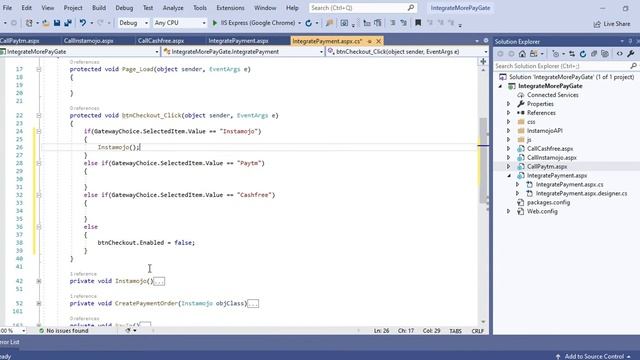Viewport: 640px width, 360px height.
Task: Select Web.config in Solution Explorer
Action: click(x=542, y=211)
